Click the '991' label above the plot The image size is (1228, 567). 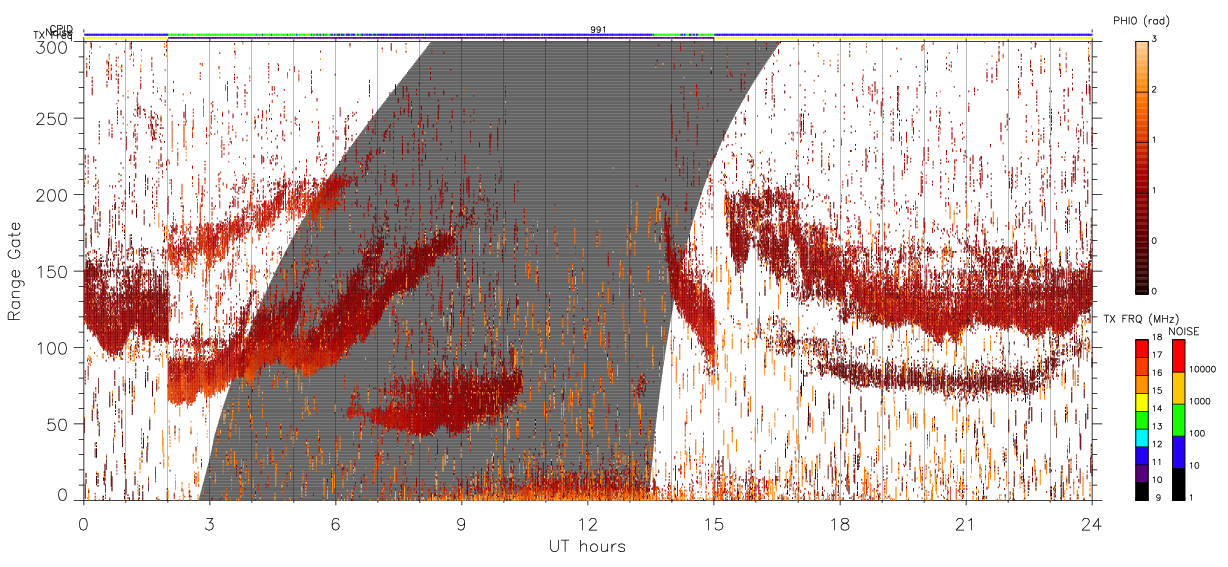pos(598,30)
